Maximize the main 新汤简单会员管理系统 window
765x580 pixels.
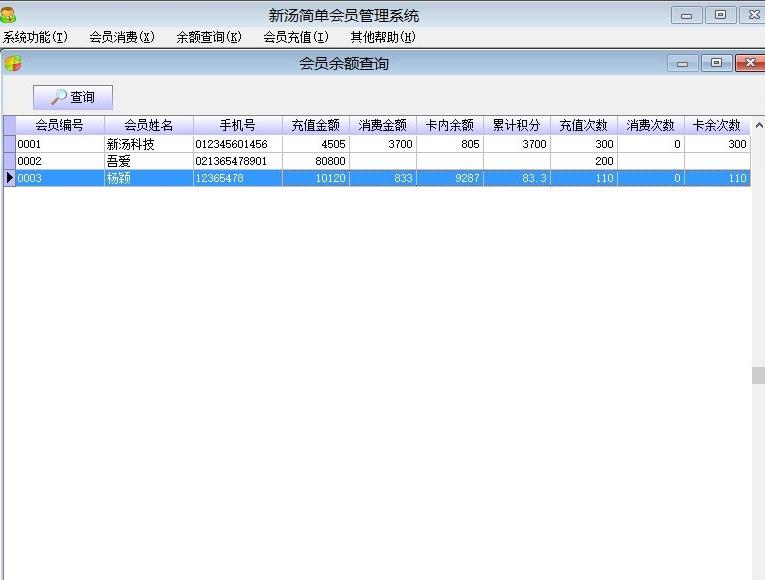pos(720,15)
